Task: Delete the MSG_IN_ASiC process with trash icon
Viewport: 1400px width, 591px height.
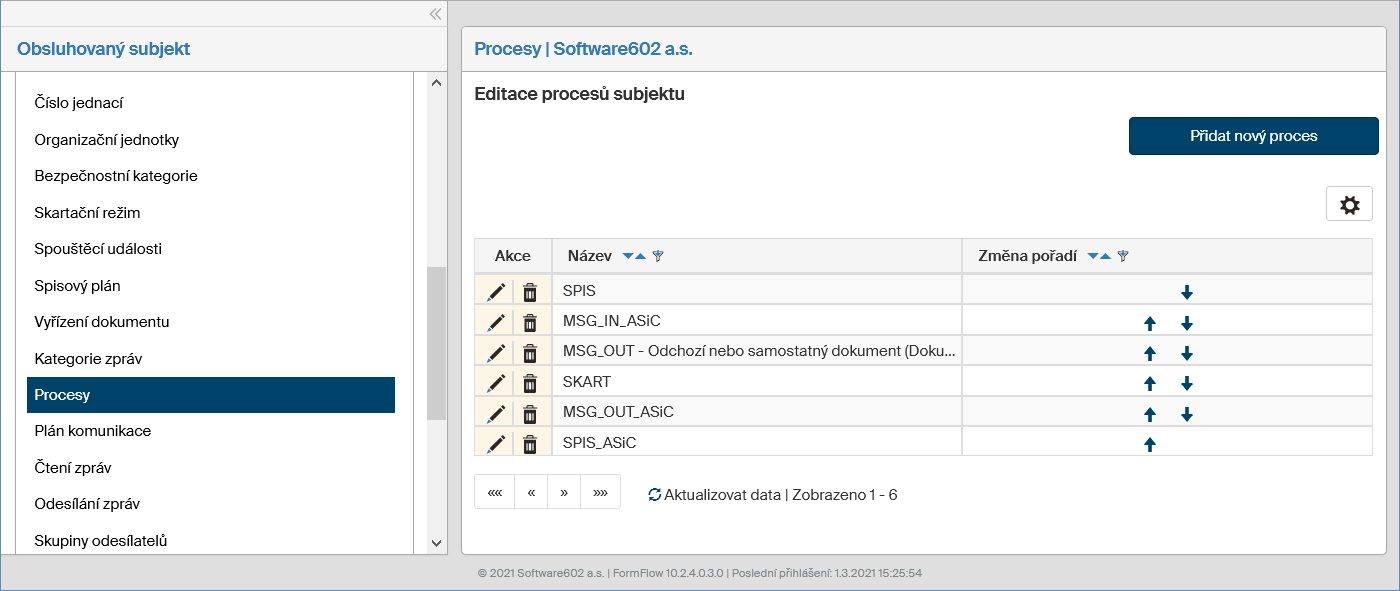Action: [x=530, y=322]
